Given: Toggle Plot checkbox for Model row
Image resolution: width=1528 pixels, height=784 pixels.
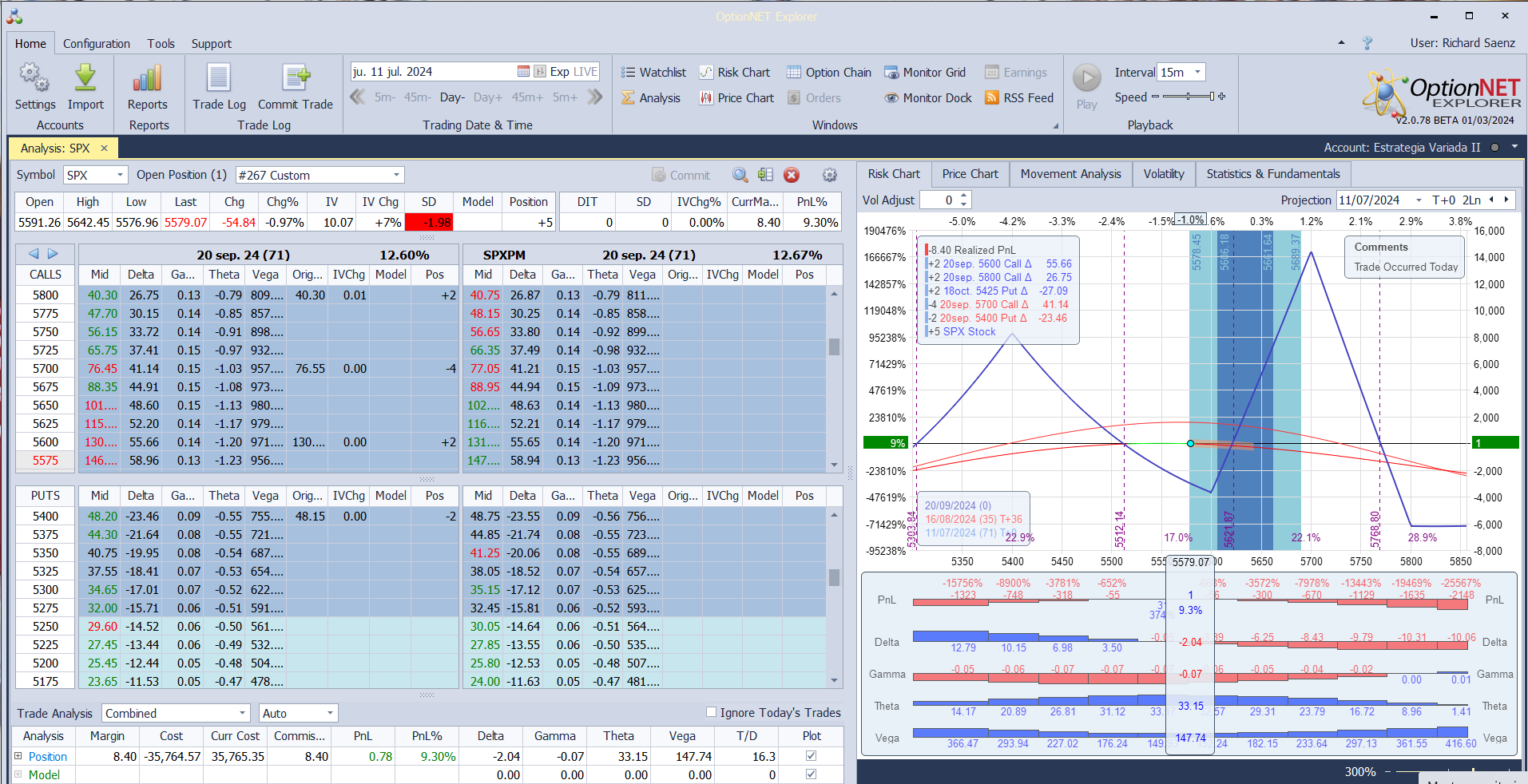Looking at the screenshot, I should coord(812,774).
